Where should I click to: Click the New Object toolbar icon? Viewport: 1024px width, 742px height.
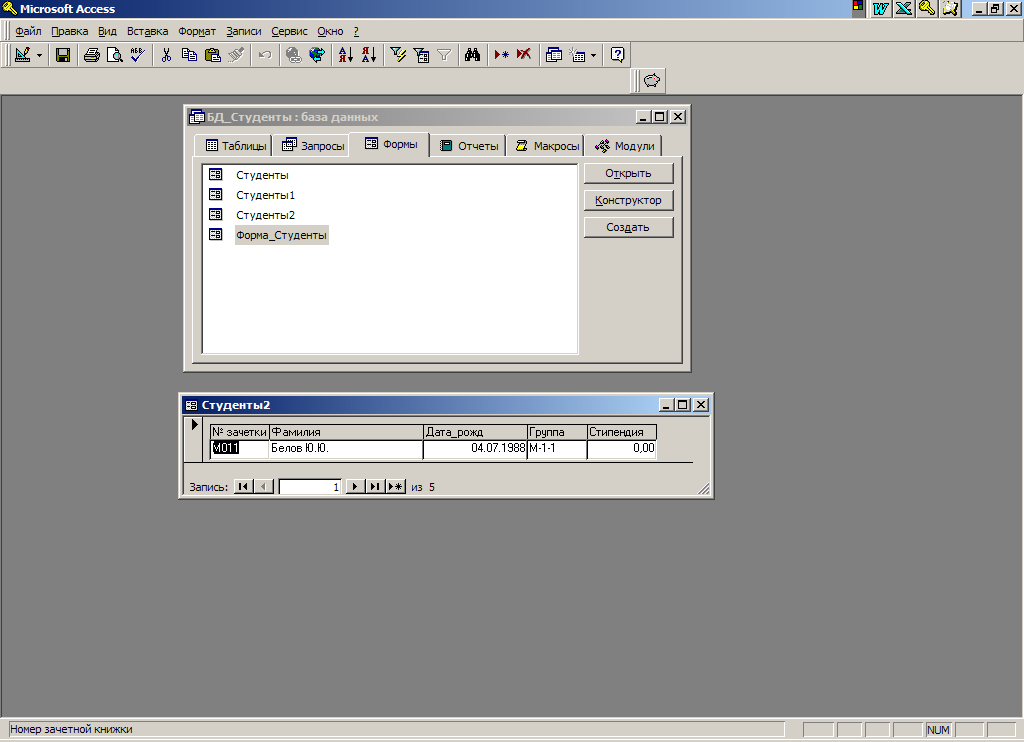577,55
